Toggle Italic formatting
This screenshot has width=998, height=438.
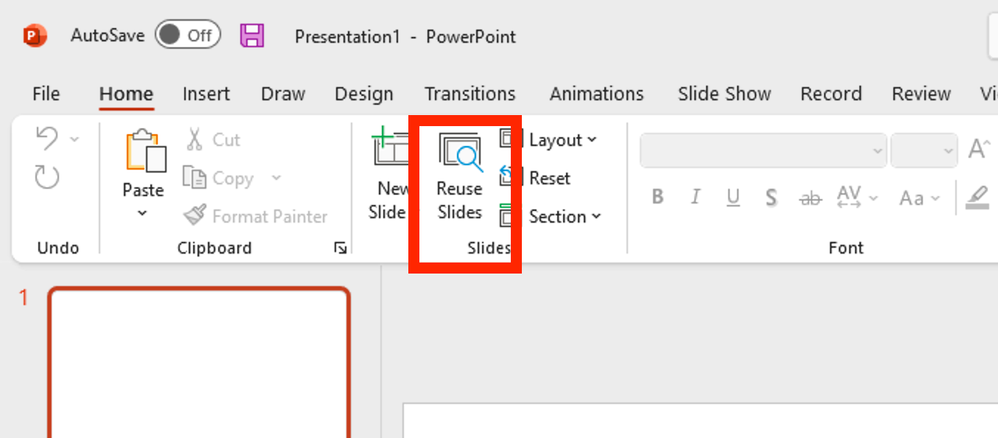[x=695, y=198]
